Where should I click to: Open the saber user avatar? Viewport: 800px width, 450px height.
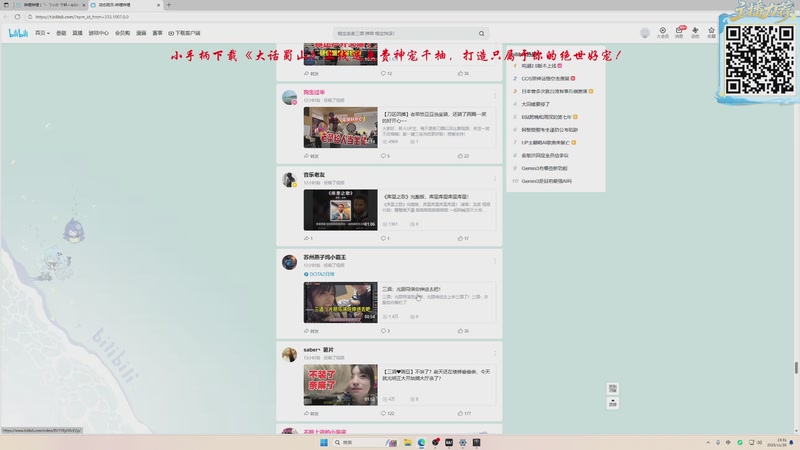coord(289,355)
